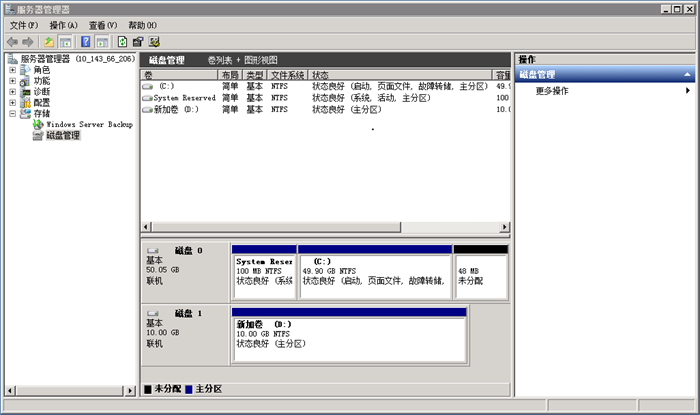
Task: Open the 查看(V) menu
Action: [x=102, y=25]
